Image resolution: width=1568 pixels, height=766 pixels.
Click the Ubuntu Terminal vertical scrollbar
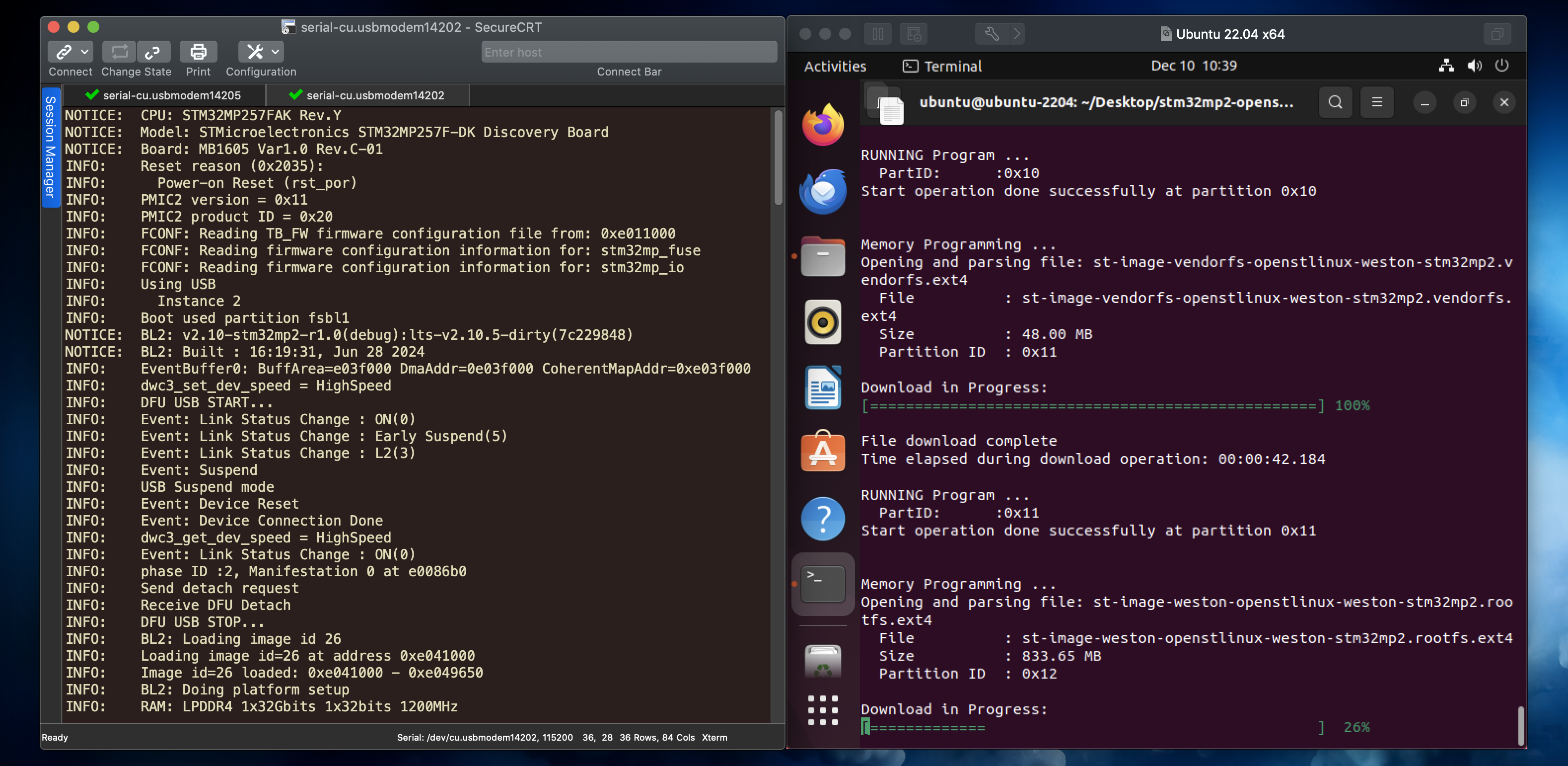[1520, 725]
